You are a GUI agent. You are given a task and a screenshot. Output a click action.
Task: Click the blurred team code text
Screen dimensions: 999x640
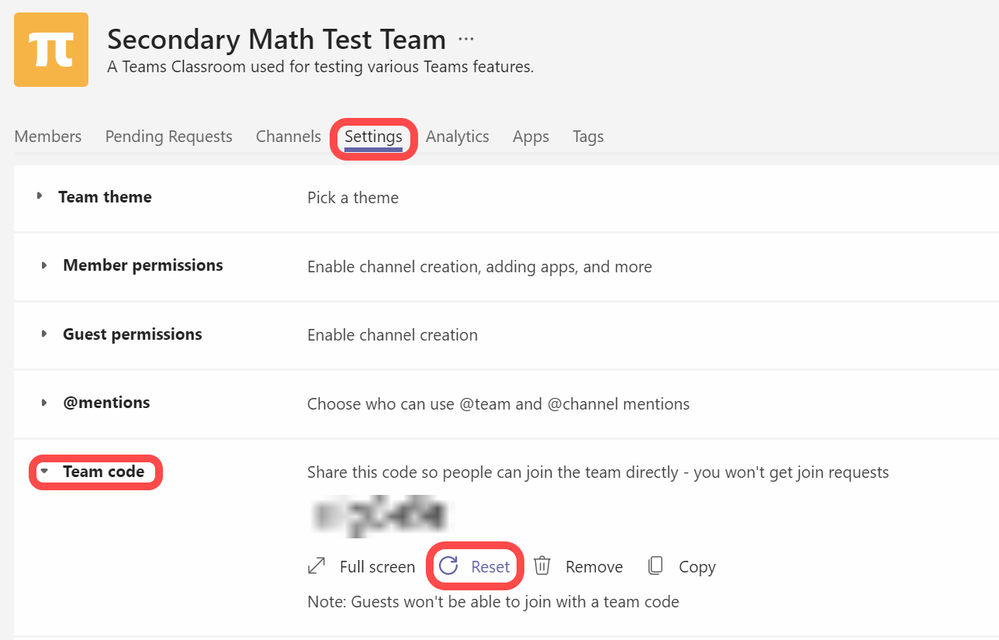tap(380, 515)
